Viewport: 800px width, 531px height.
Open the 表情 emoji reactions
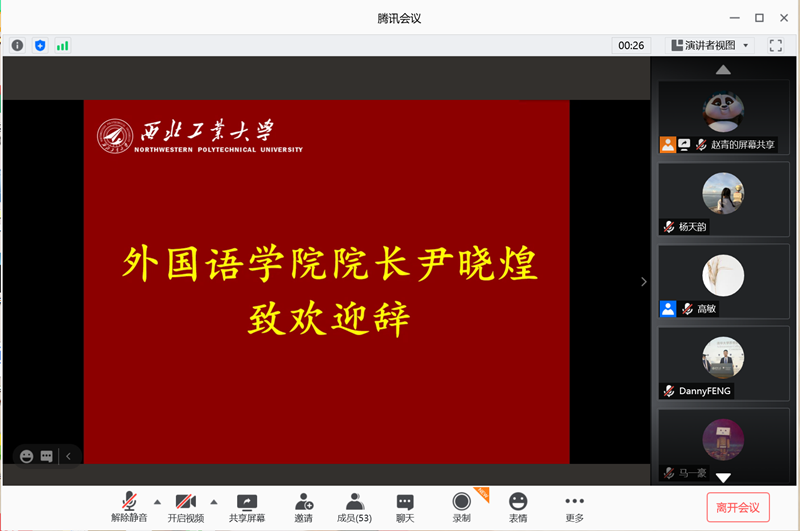click(x=517, y=507)
